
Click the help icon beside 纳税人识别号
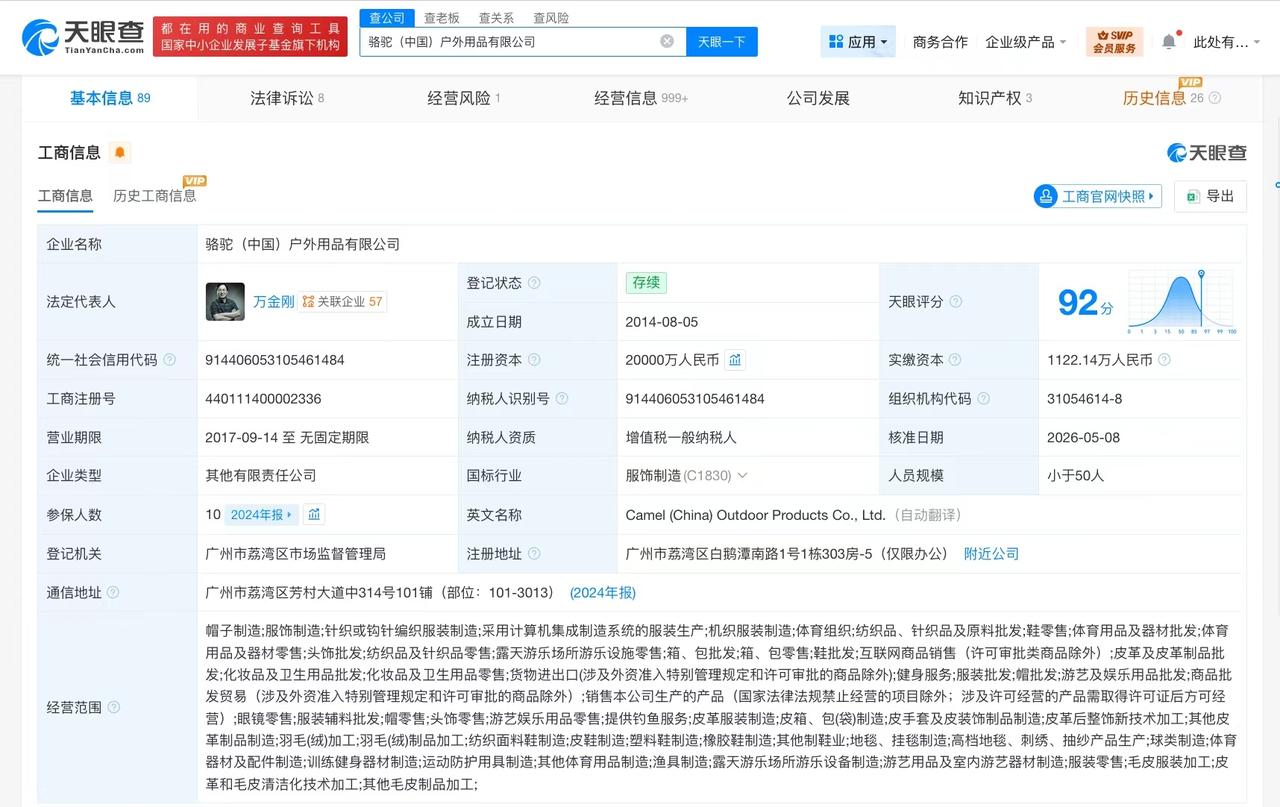pos(562,399)
